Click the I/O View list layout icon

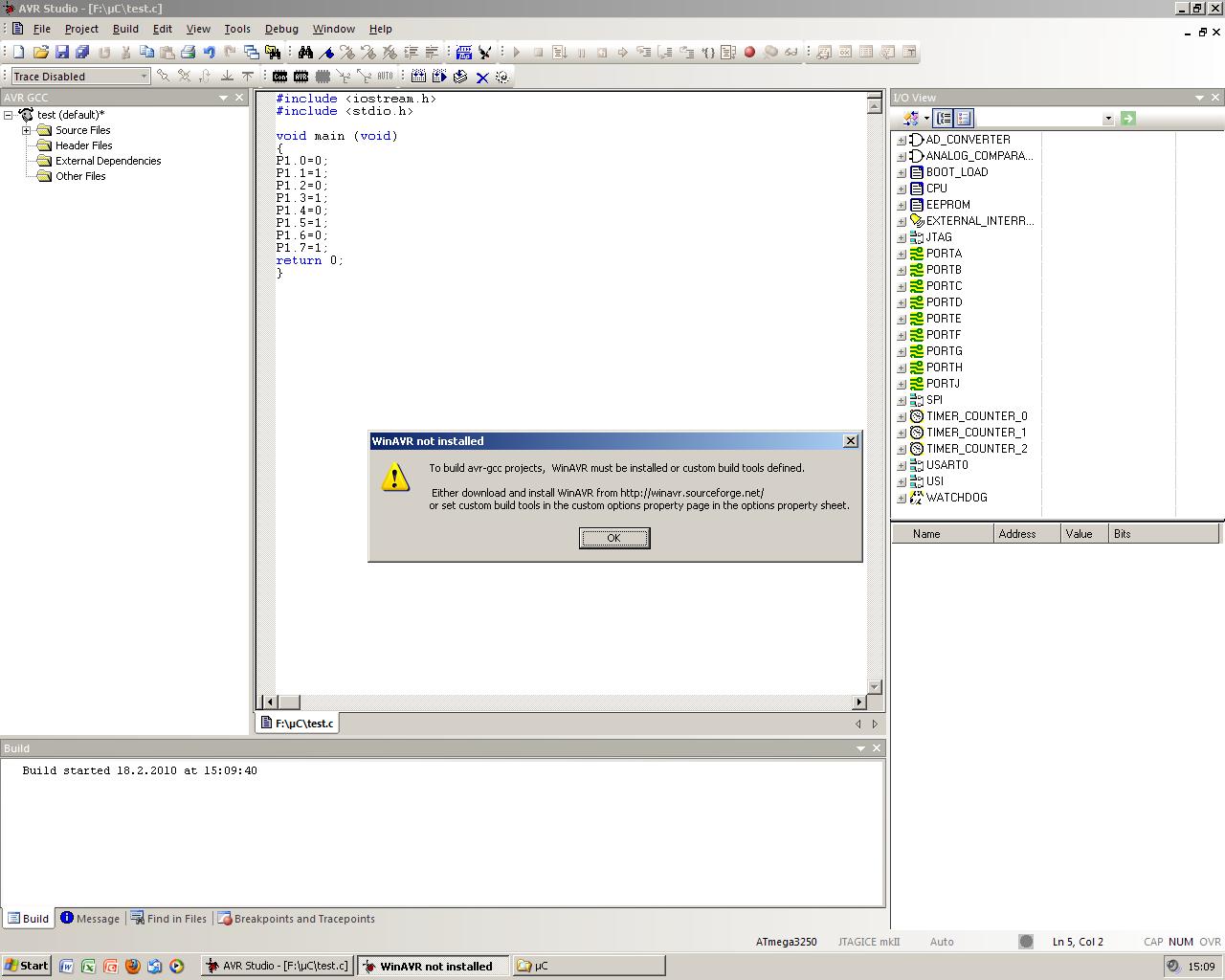[x=964, y=119]
